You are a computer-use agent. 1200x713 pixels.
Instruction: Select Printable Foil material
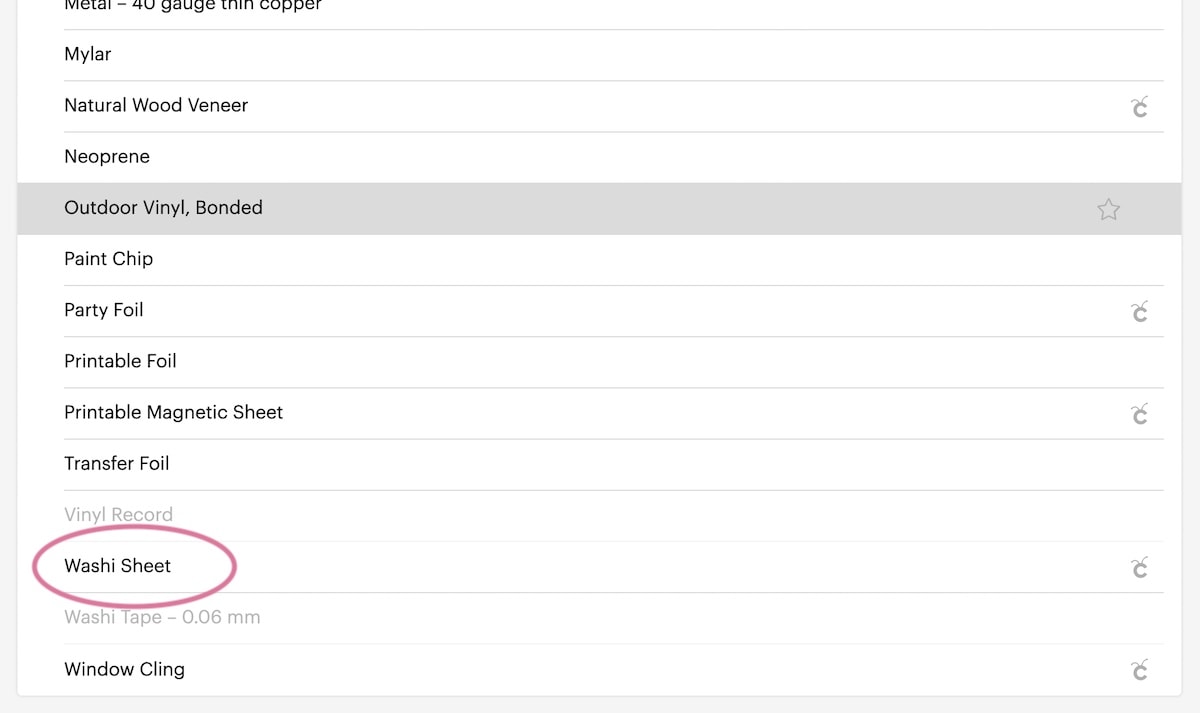(590, 362)
